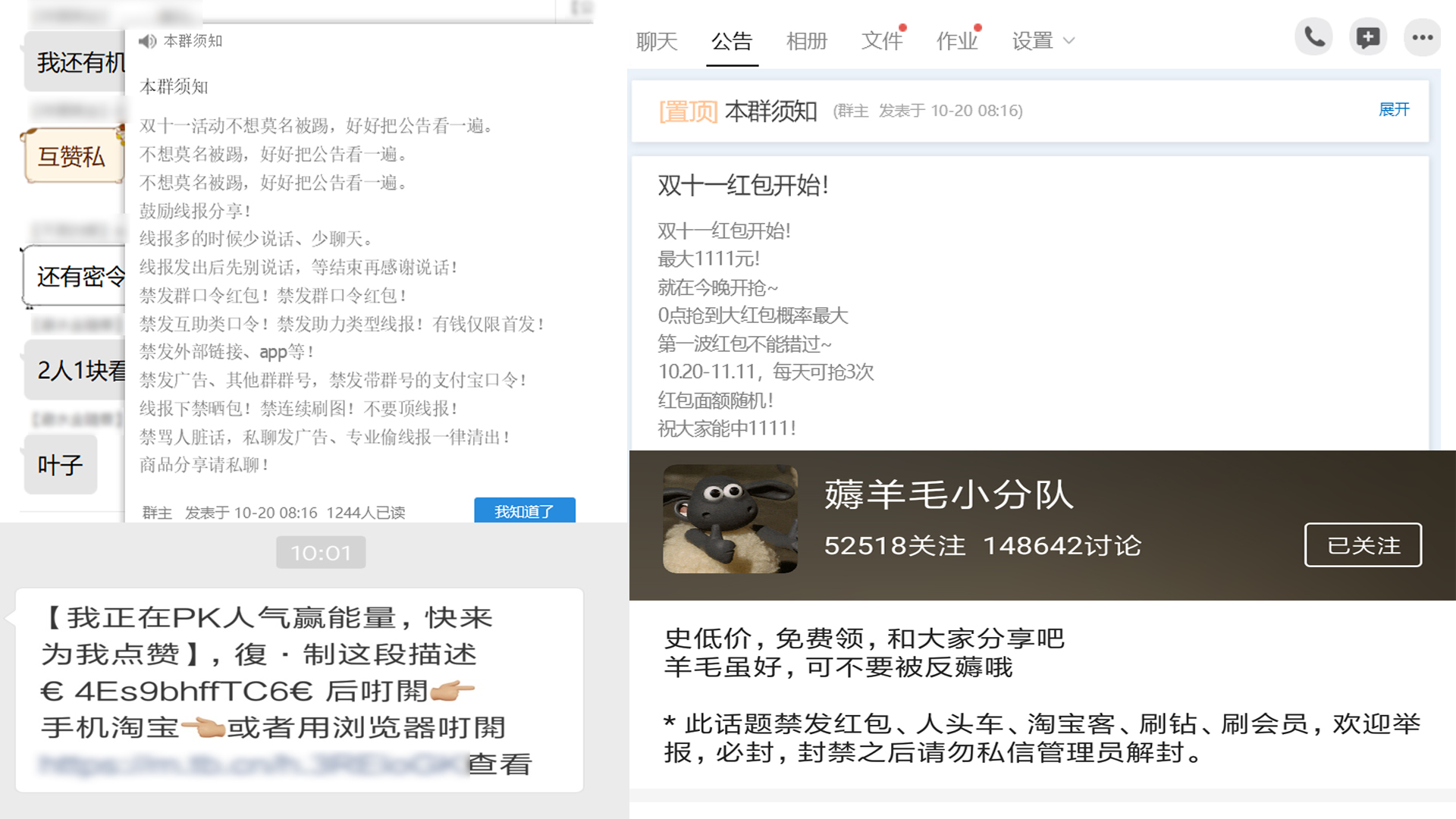Click the 叶子 chat message bubble

tap(61, 464)
